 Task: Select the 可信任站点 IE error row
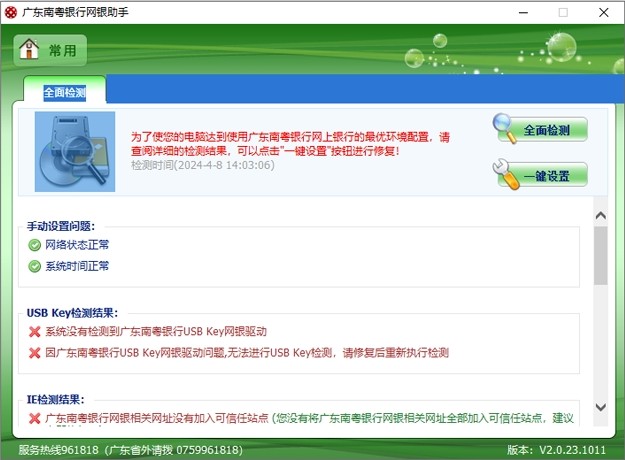coord(309,418)
